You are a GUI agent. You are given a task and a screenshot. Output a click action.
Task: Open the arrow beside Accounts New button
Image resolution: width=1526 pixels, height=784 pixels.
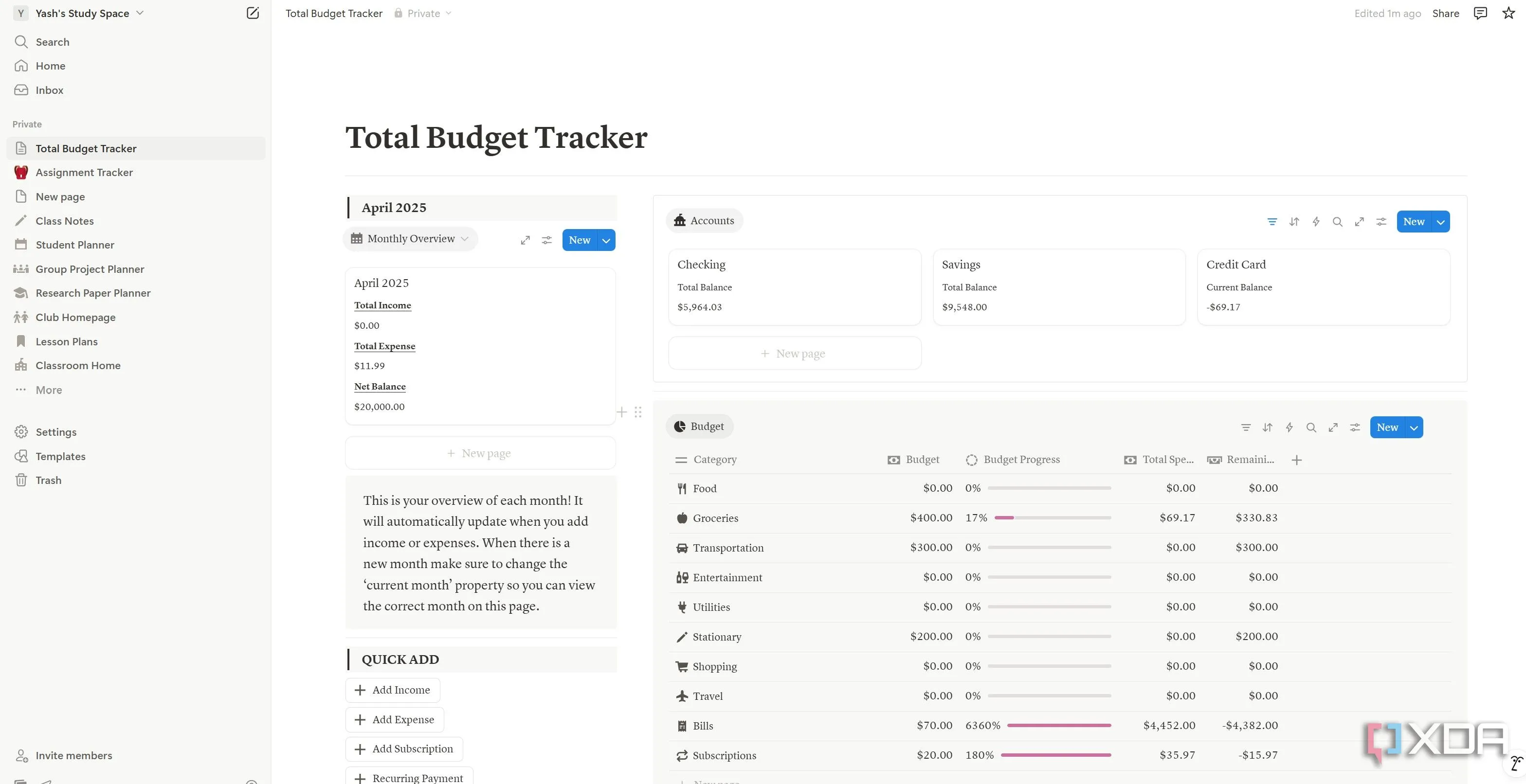(x=1441, y=221)
